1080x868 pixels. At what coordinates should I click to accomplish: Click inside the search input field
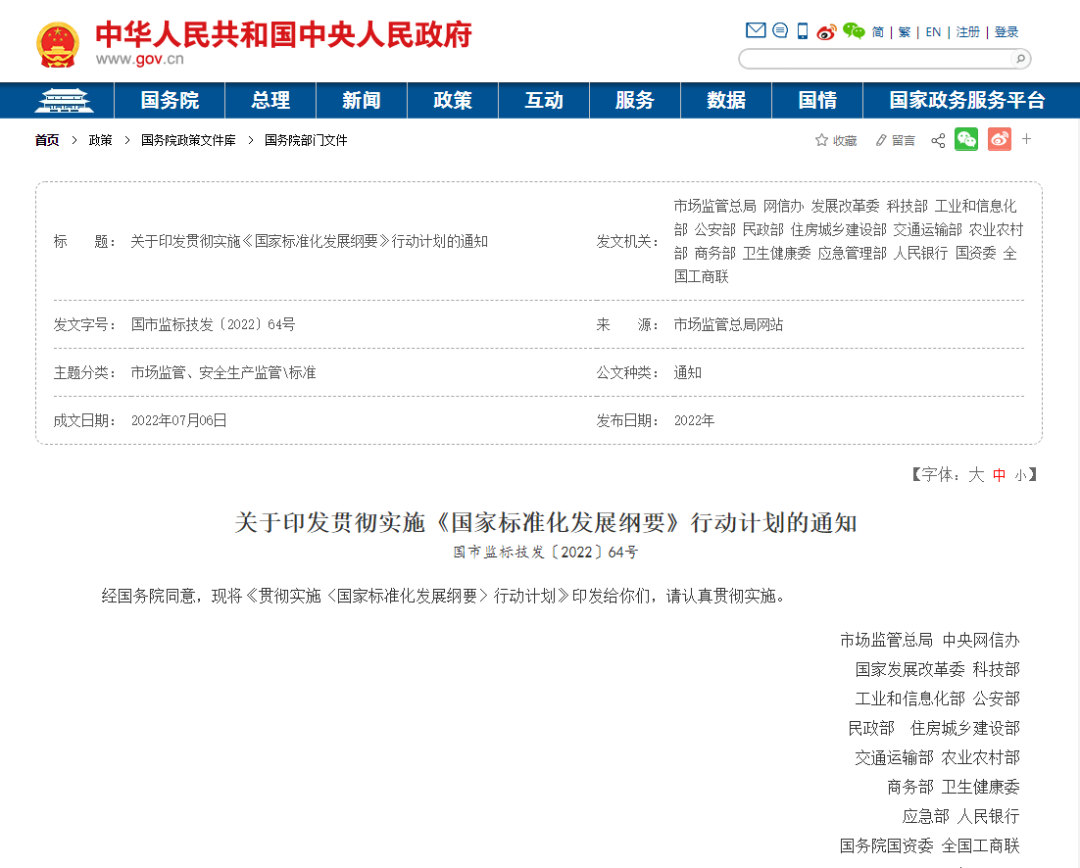coord(880,59)
